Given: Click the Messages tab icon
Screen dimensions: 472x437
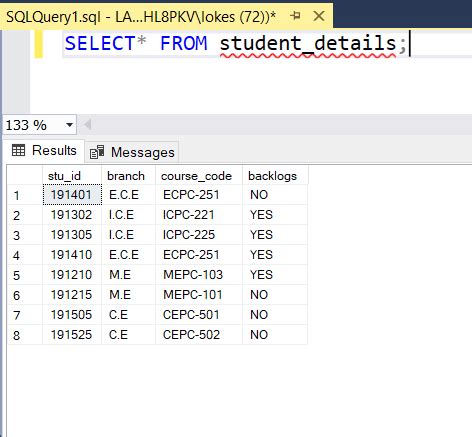Looking at the screenshot, I should coord(97,152).
